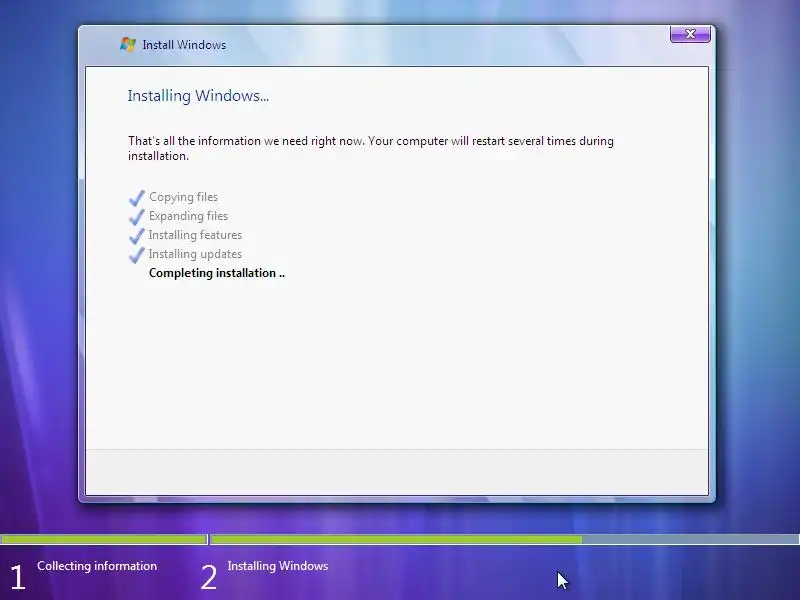Screen dimensions: 800x600
Task: Click the bold 'Completing installation ..' text
Action: coord(217,273)
